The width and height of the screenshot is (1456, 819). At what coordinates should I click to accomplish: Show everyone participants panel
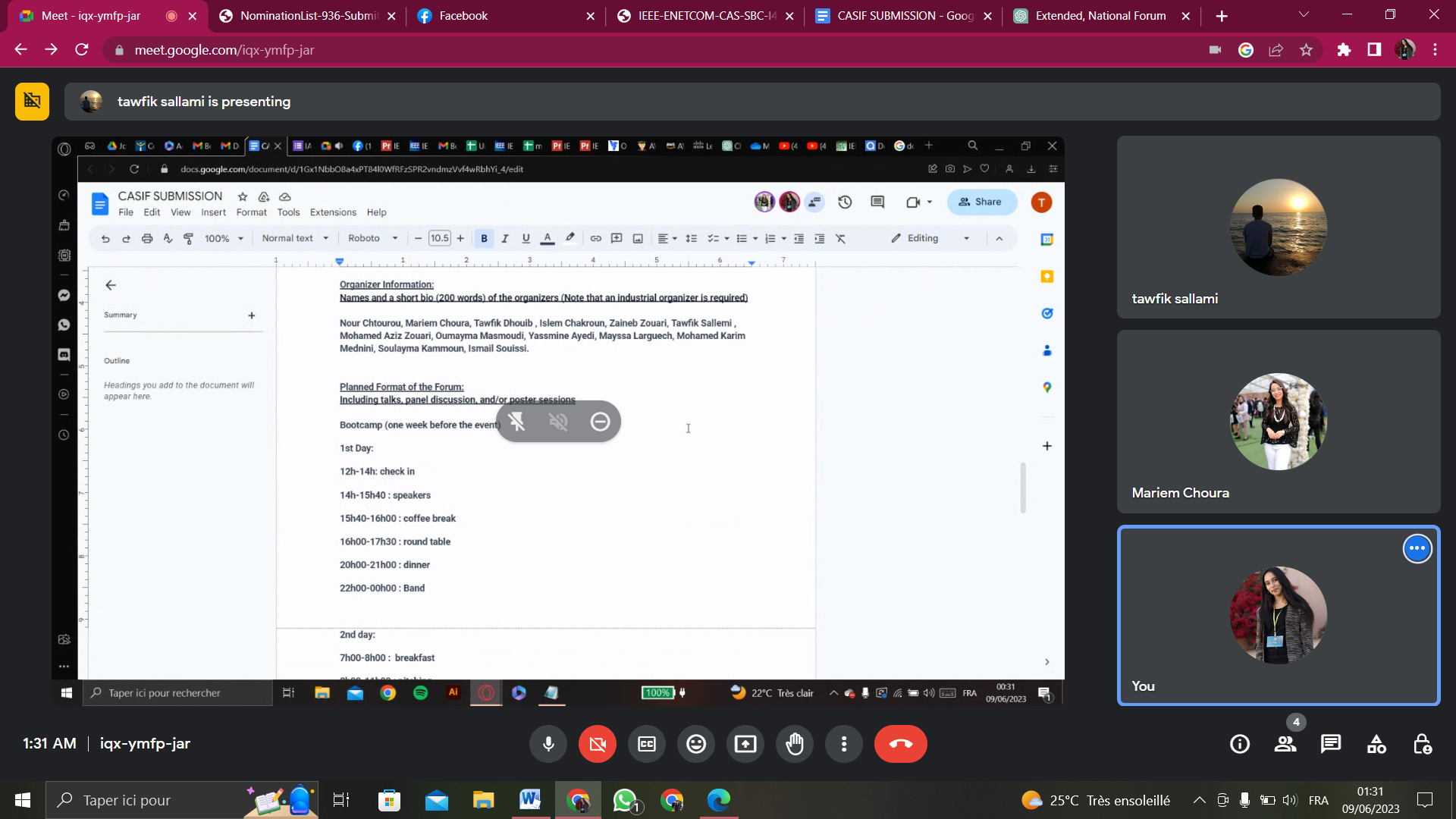1285,744
